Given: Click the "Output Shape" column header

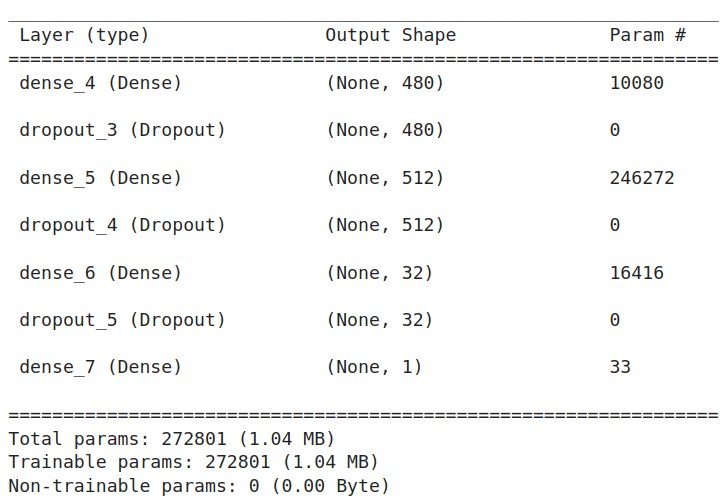Looking at the screenshot, I should (x=390, y=35).
